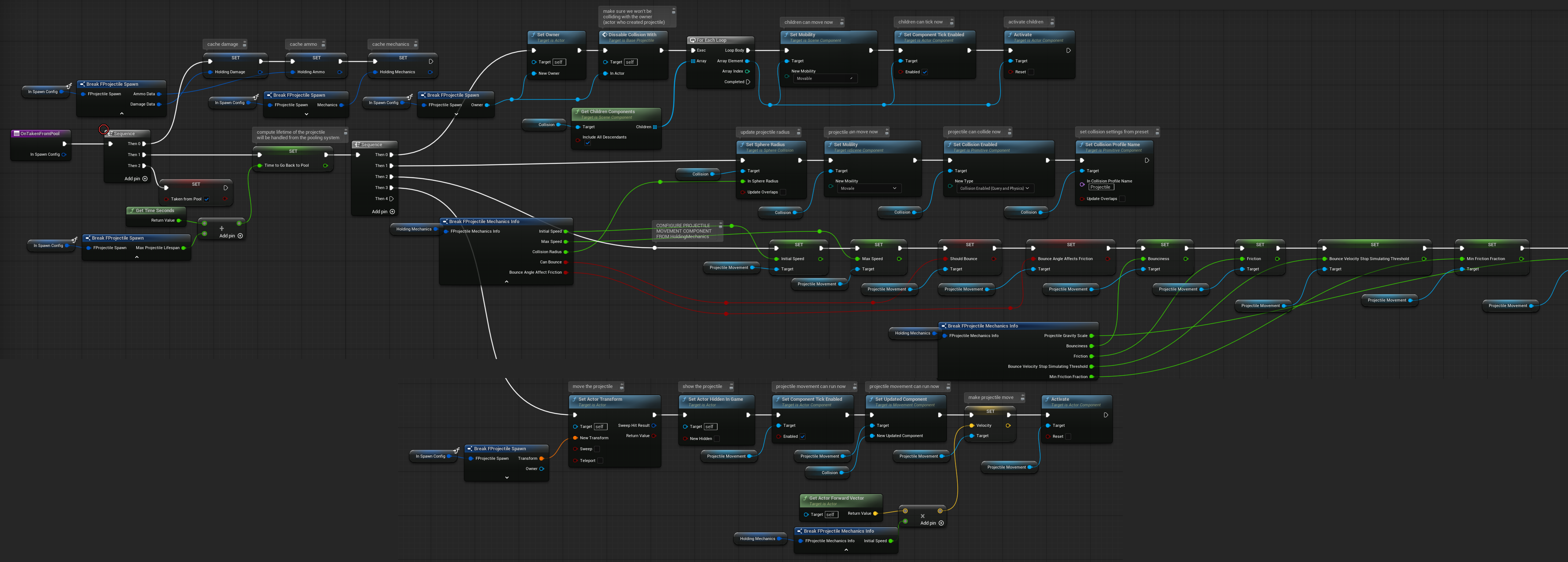1568x562 pixels.
Task: Click the red breakpoint icon on the Sequence node
Action: [103, 129]
